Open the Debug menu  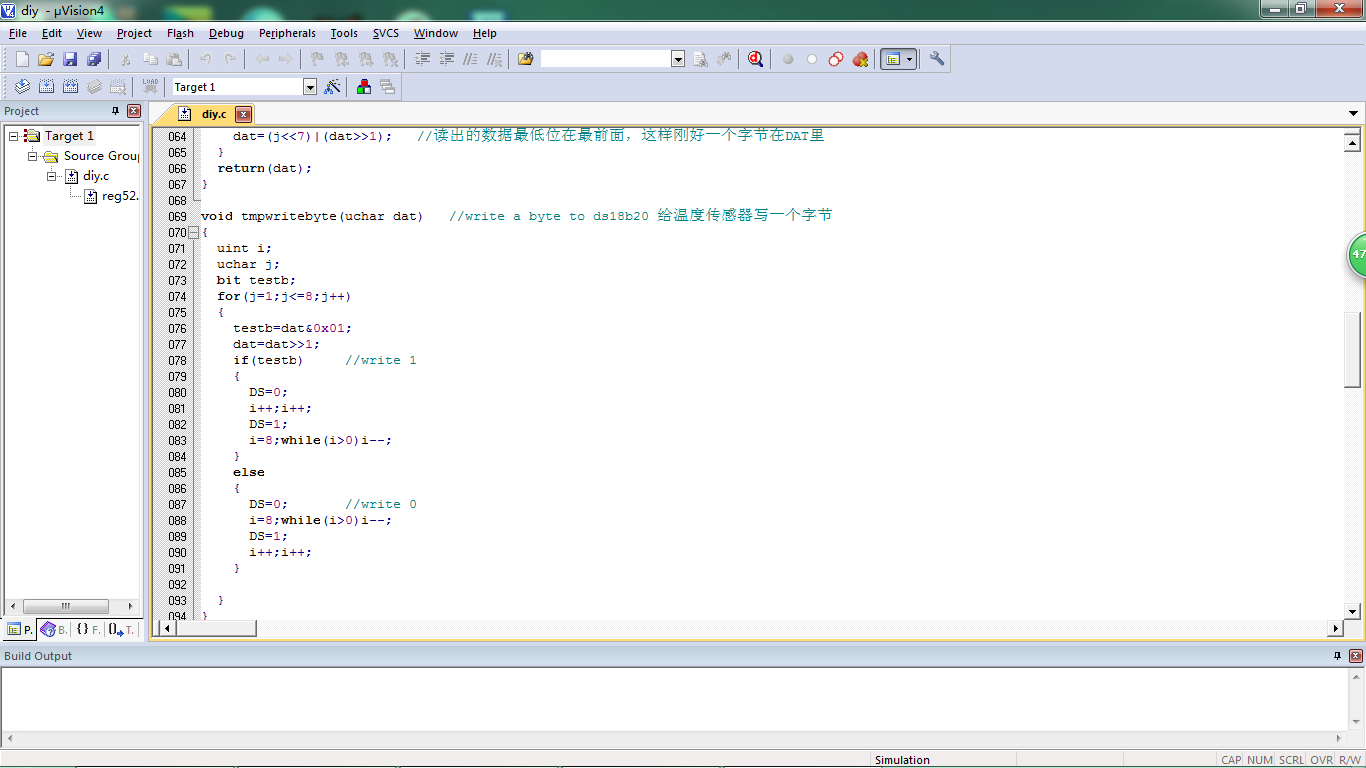pos(226,33)
